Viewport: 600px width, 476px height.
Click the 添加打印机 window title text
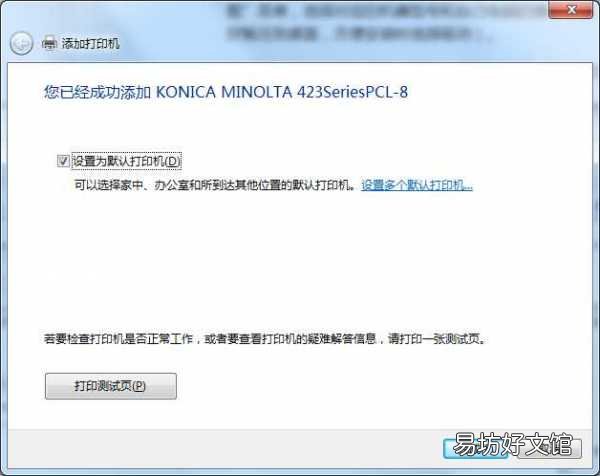point(90,44)
